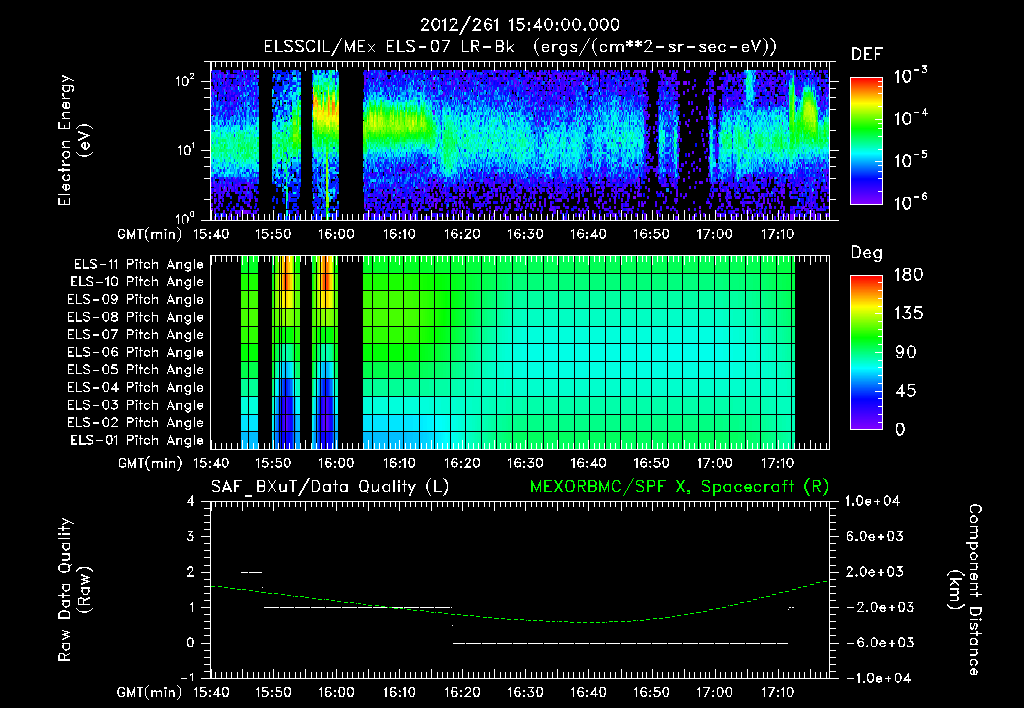Click the data quality 0 line in the bottom panel
Image resolution: width=1024 pixels, height=708 pixels.
(x=620, y=643)
